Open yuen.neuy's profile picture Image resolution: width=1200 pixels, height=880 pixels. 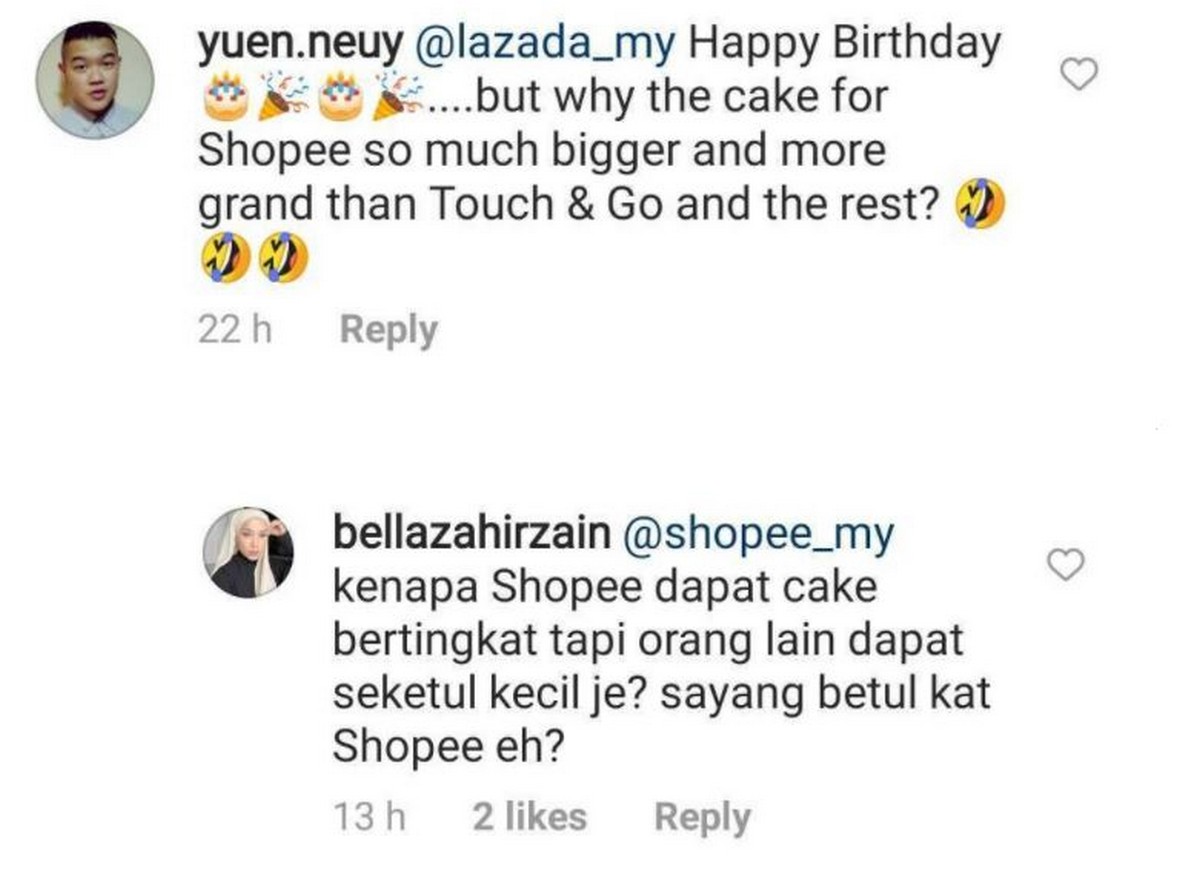[x=94, y=79]
